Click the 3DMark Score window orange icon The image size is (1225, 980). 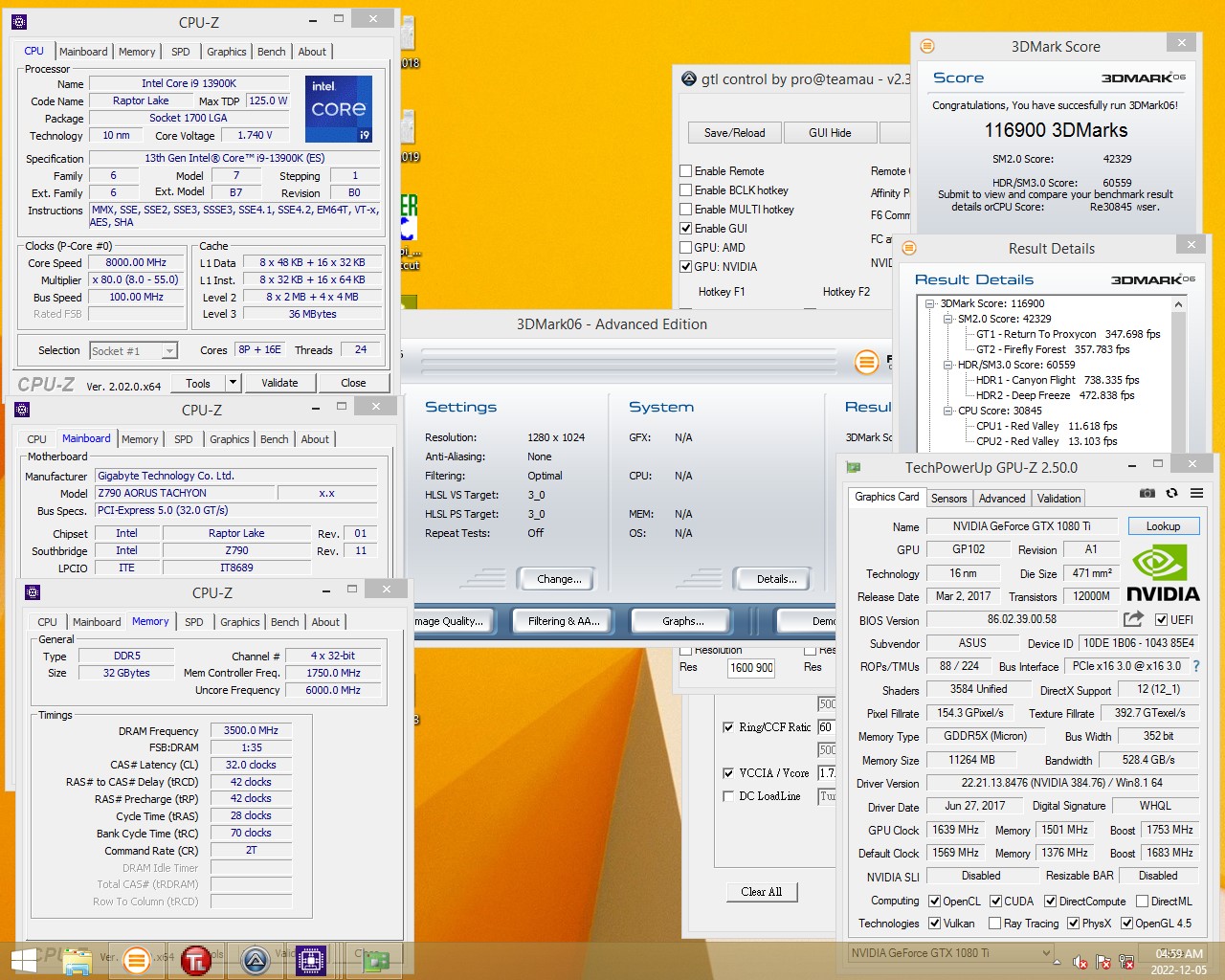[926, 46]
